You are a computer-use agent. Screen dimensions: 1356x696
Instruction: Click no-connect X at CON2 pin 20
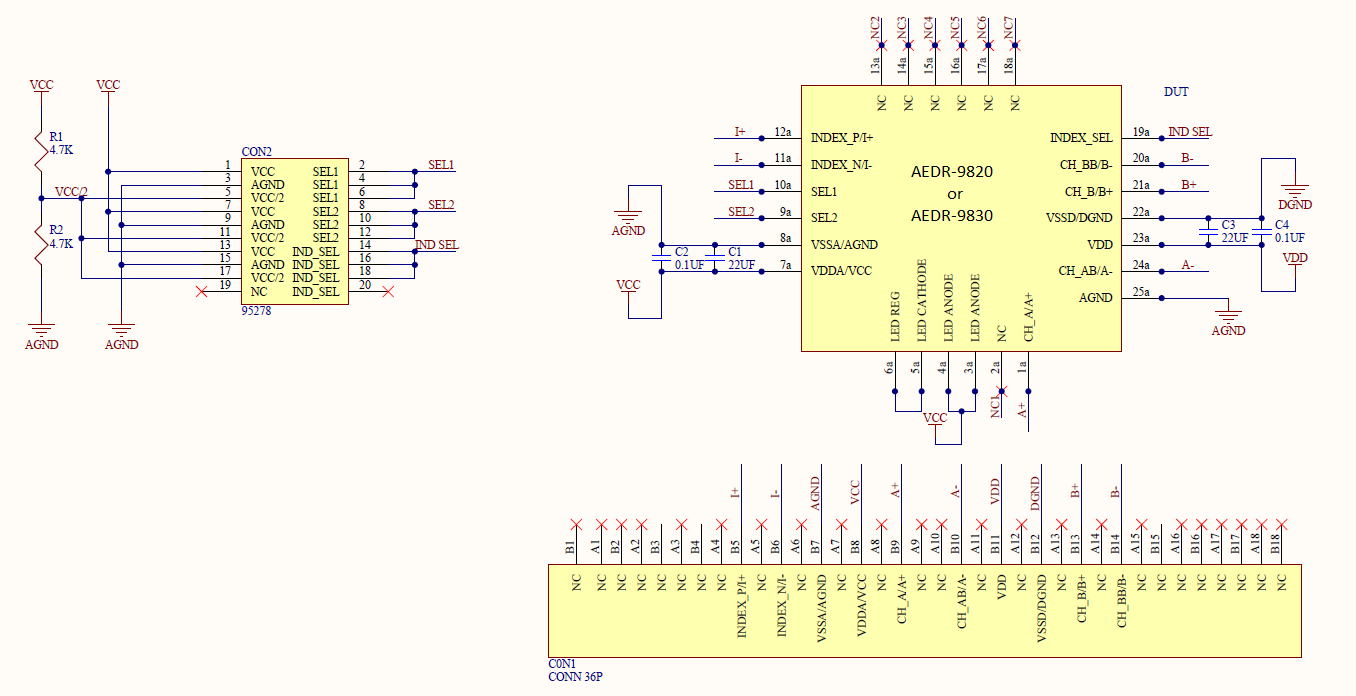tap(388, 291)
